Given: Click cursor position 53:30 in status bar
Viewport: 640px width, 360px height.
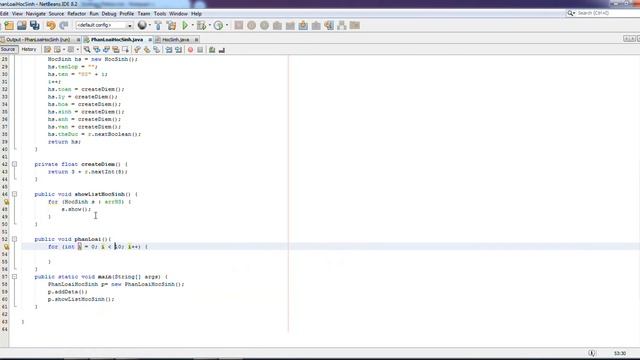Looking at the screenshot, I should 620,353.
